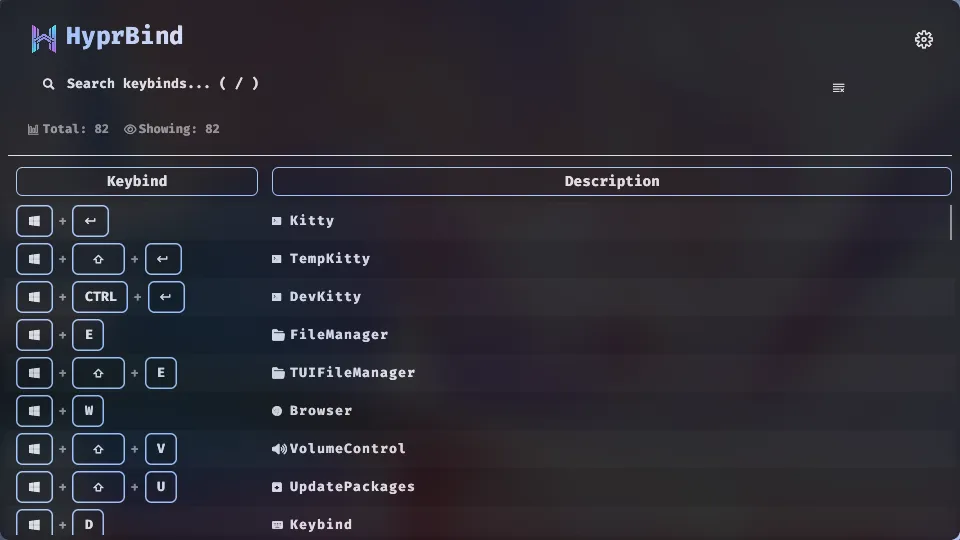Click the CTRL keycap in DevKitty row
Viewport: 960px width, 540px height.
click(x=100, y=297)
